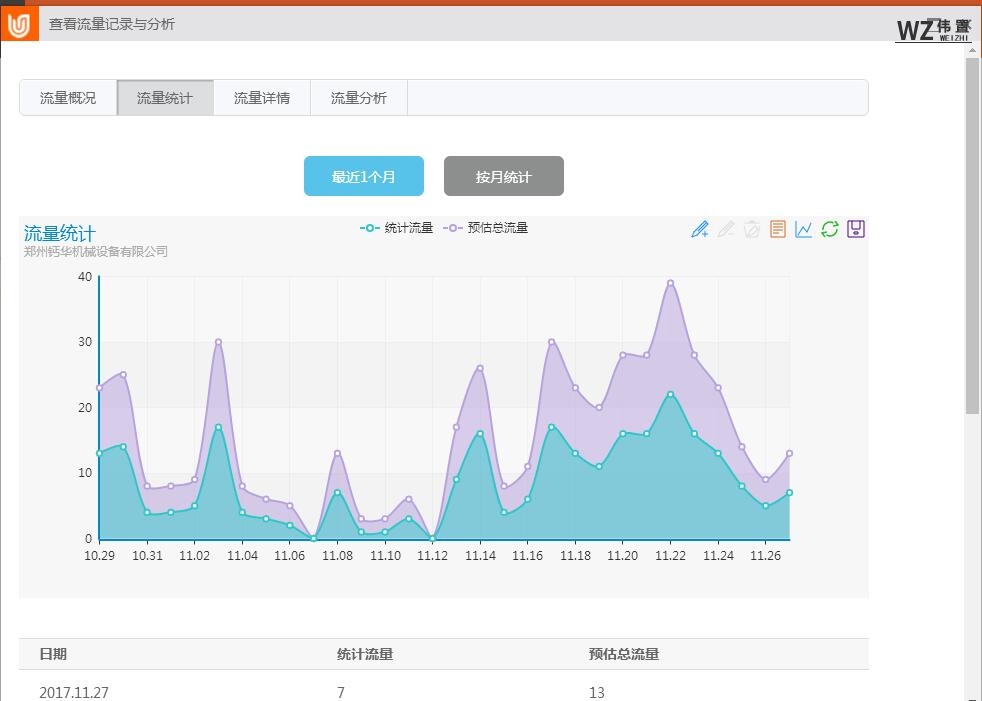Select the 流量统计 tab
The height and width of the screenshot is (701, 982).
pyautogui.click(x=165, y=98)
